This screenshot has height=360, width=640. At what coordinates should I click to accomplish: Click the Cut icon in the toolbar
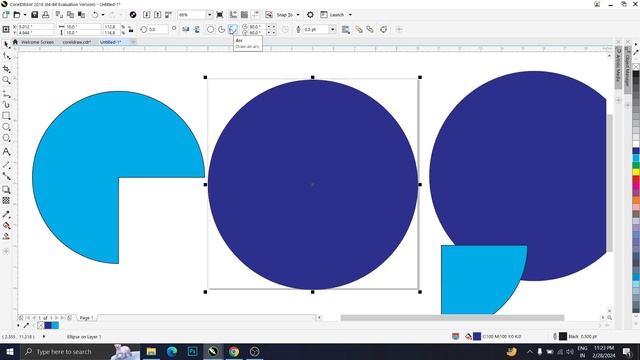(59, 15)
